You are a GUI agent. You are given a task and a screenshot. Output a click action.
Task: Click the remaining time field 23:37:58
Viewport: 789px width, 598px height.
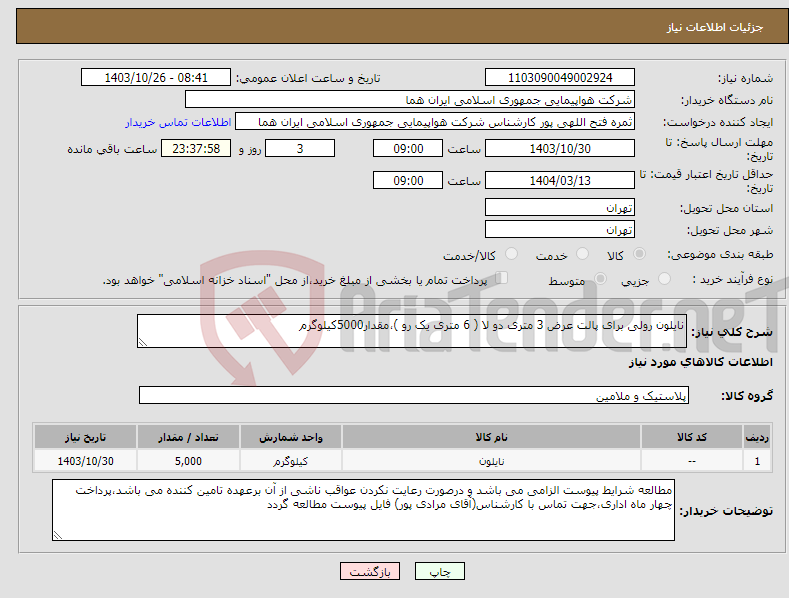[x=196, y=148]
